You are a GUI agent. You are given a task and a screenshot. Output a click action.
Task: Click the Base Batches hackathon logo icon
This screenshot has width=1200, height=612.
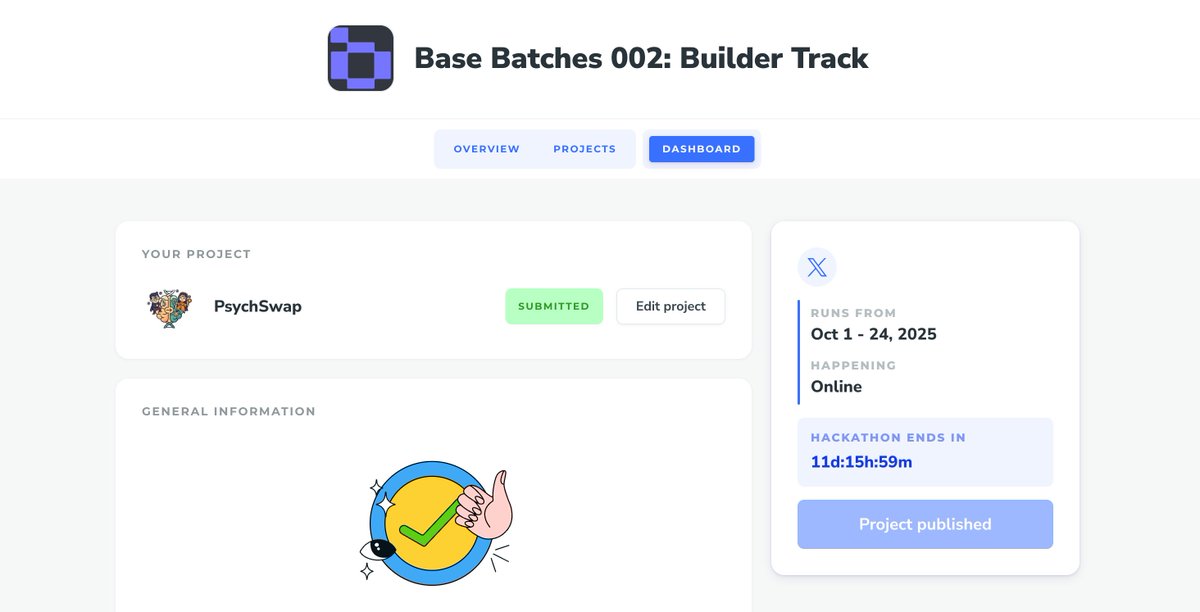360,58
